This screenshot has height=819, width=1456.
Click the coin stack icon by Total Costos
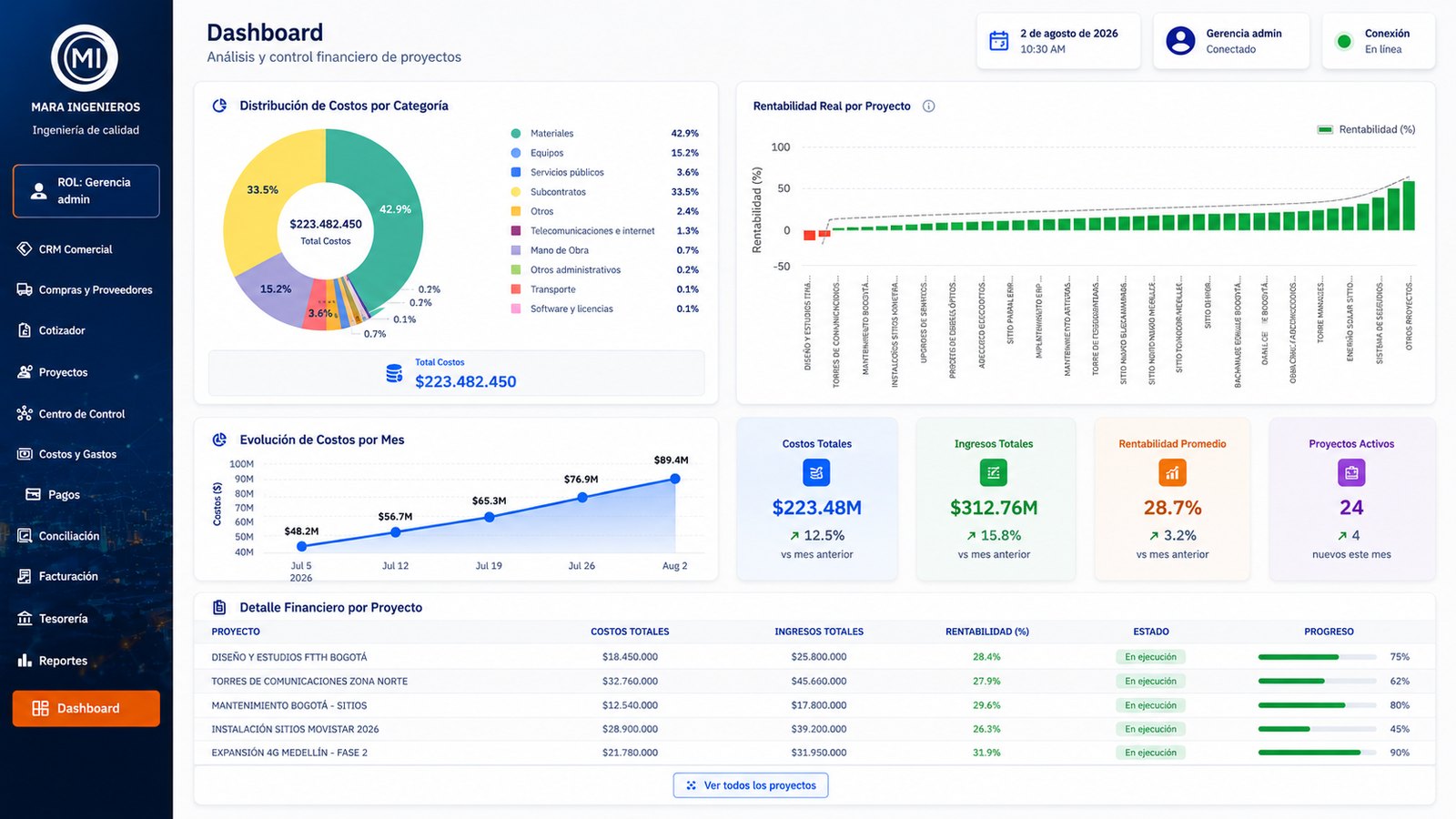point(394,373)
